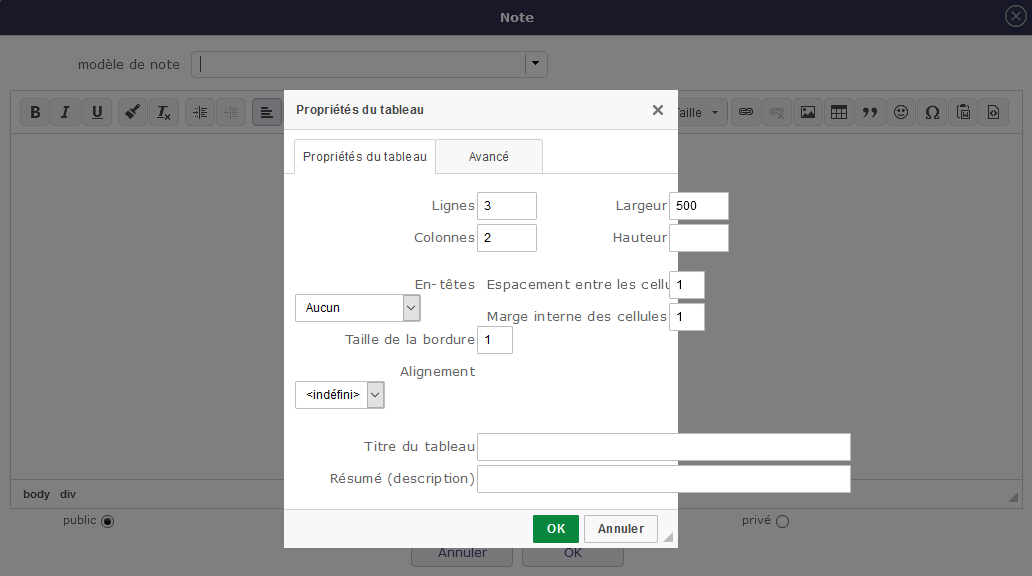Screen dimensions: 1032x576
Task: Click the insert image icon
Action: [808, 112]
